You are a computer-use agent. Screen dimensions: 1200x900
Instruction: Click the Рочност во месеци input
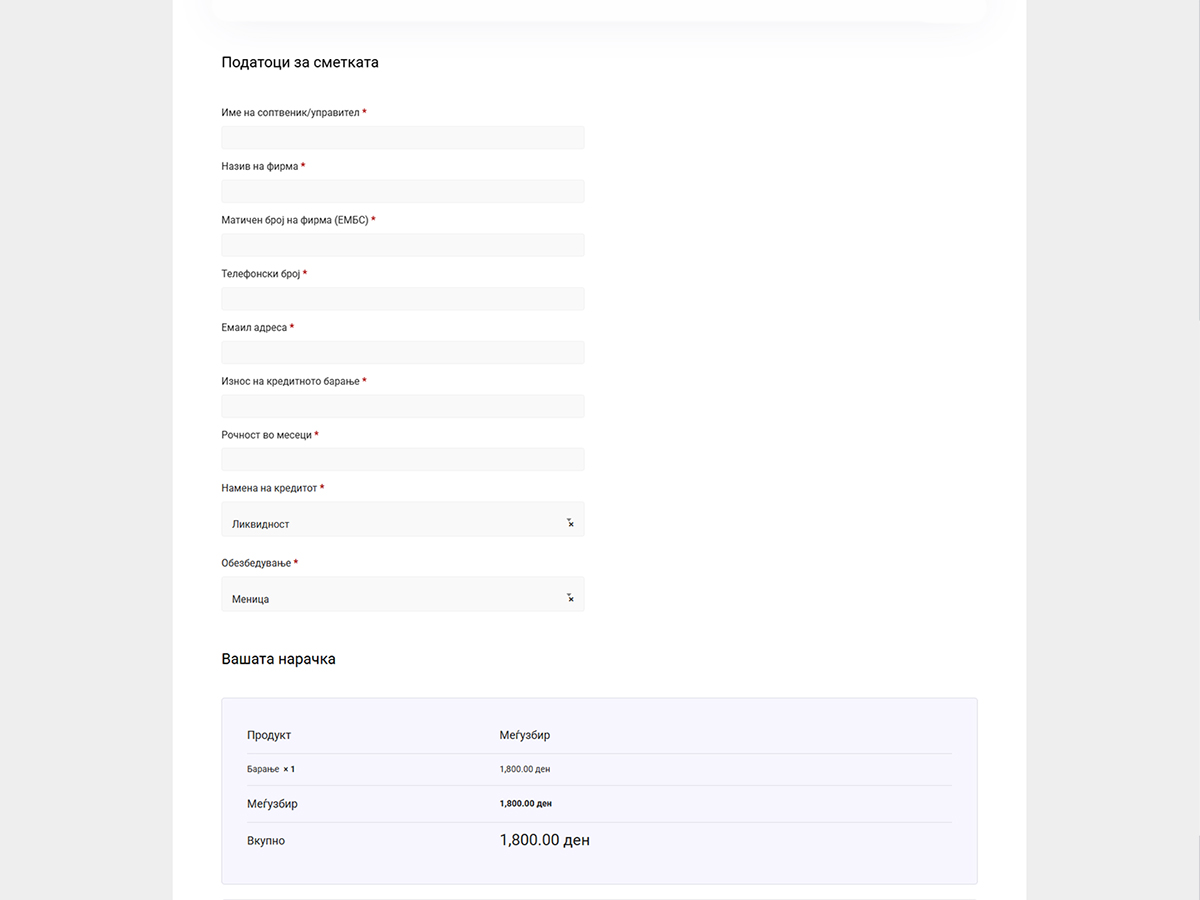[402, 460]
